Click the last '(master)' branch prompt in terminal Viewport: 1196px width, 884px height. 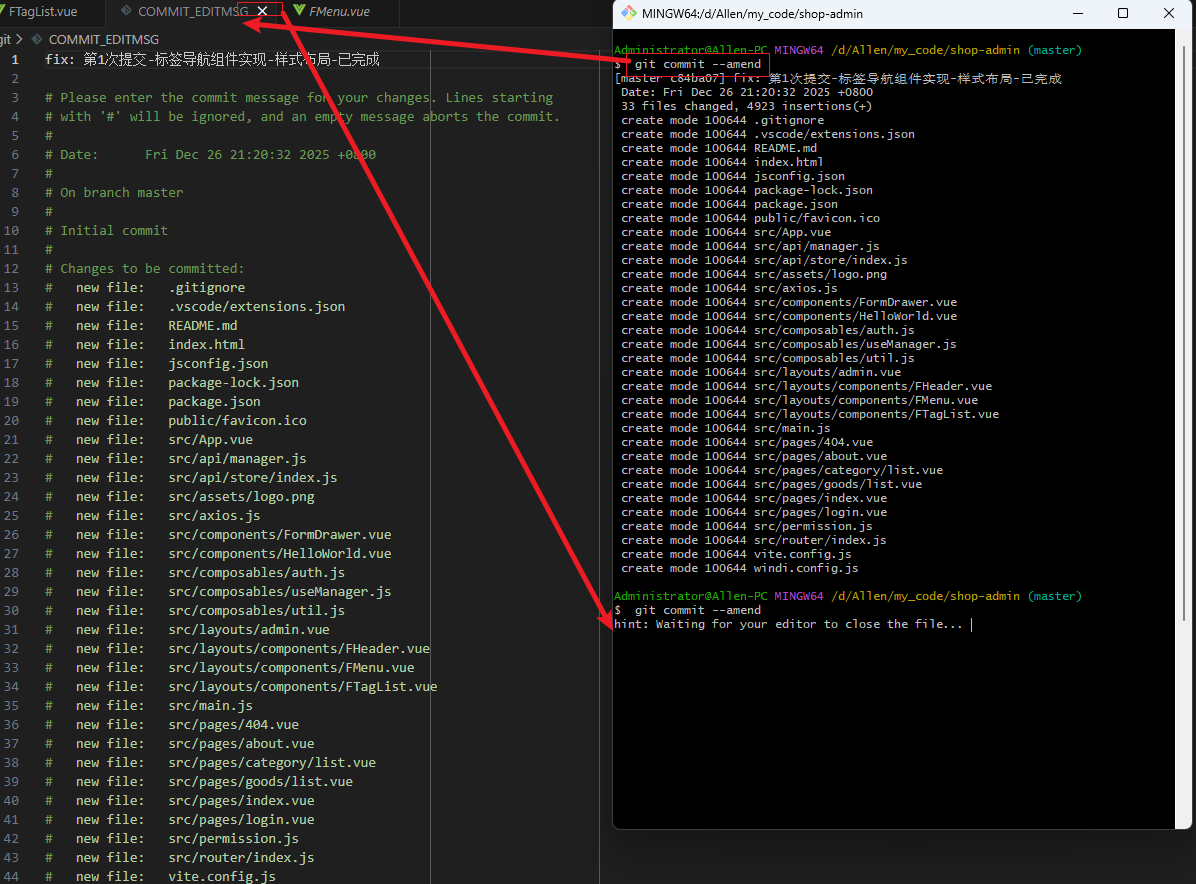point(1055,596)
